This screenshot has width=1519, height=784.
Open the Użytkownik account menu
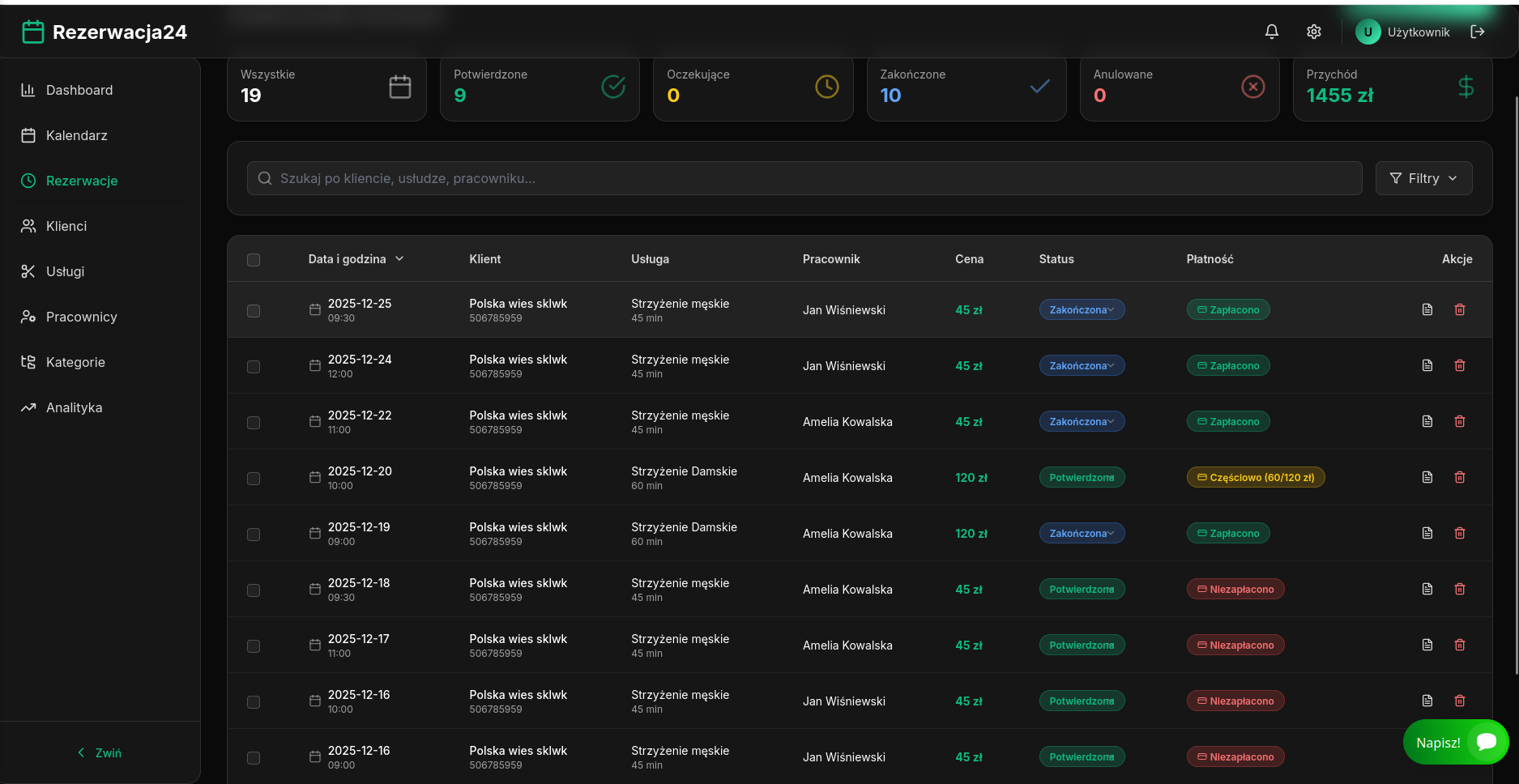pyautogui.click(x=1403, y=32)
